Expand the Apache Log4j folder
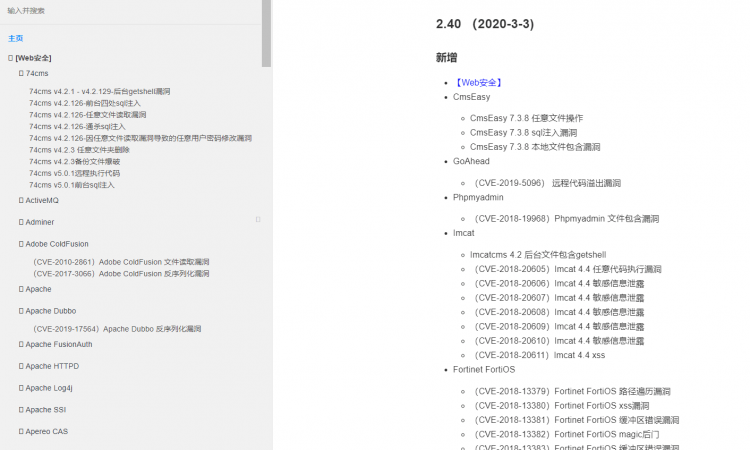This screenshot has width=750, height=450. tap(45, 388)
